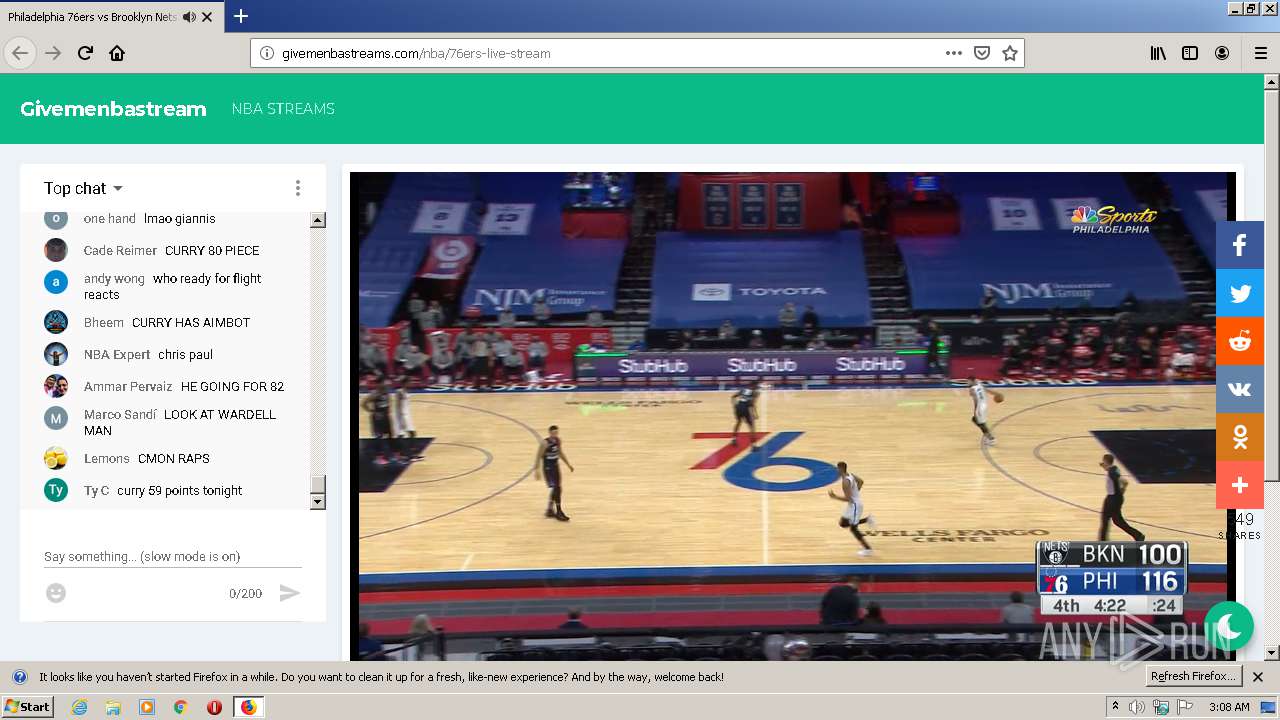
Task: Send the chat message arrow
Action: click(x=289, y=593)
